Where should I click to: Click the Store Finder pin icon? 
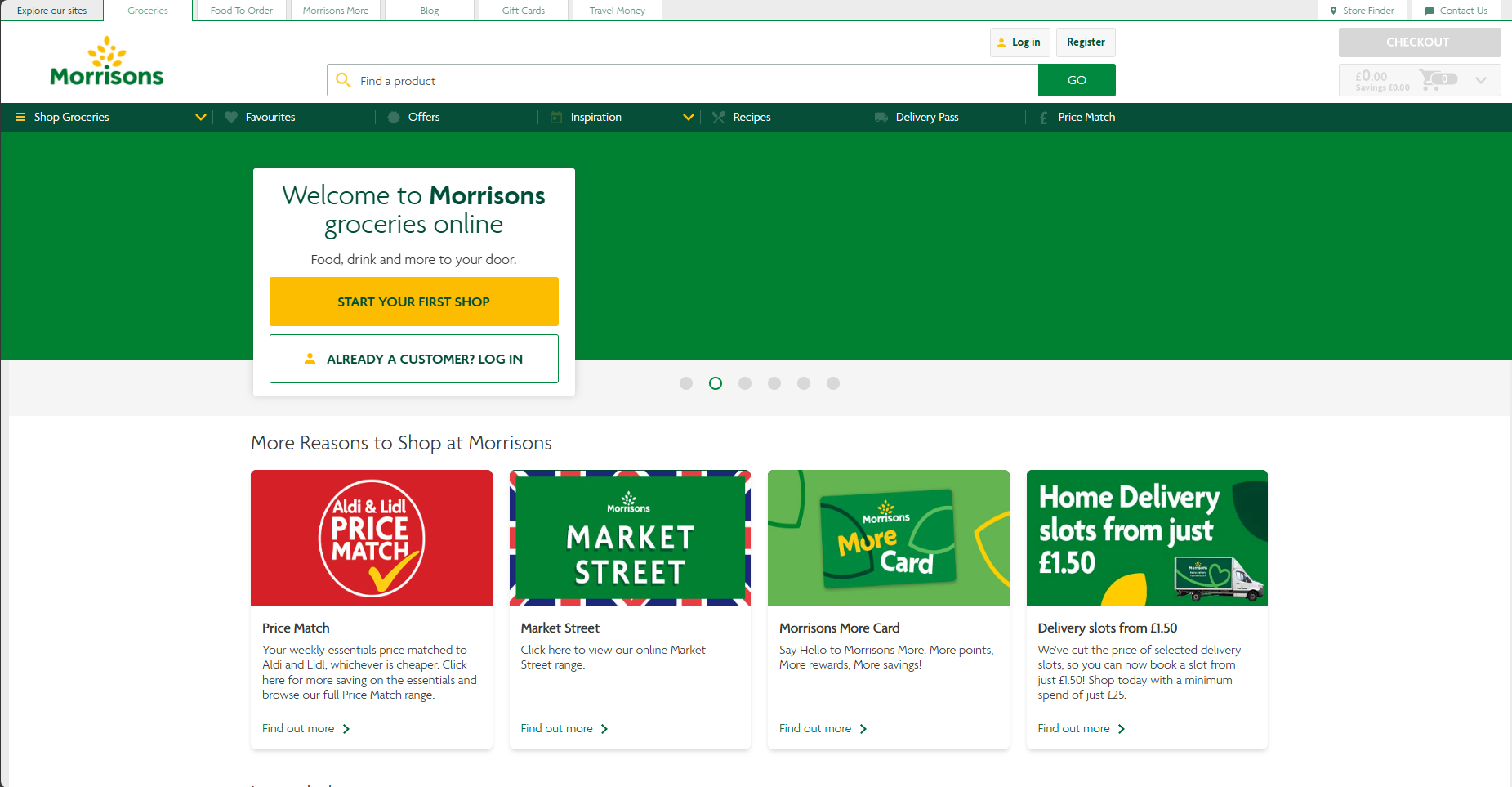1334,11
